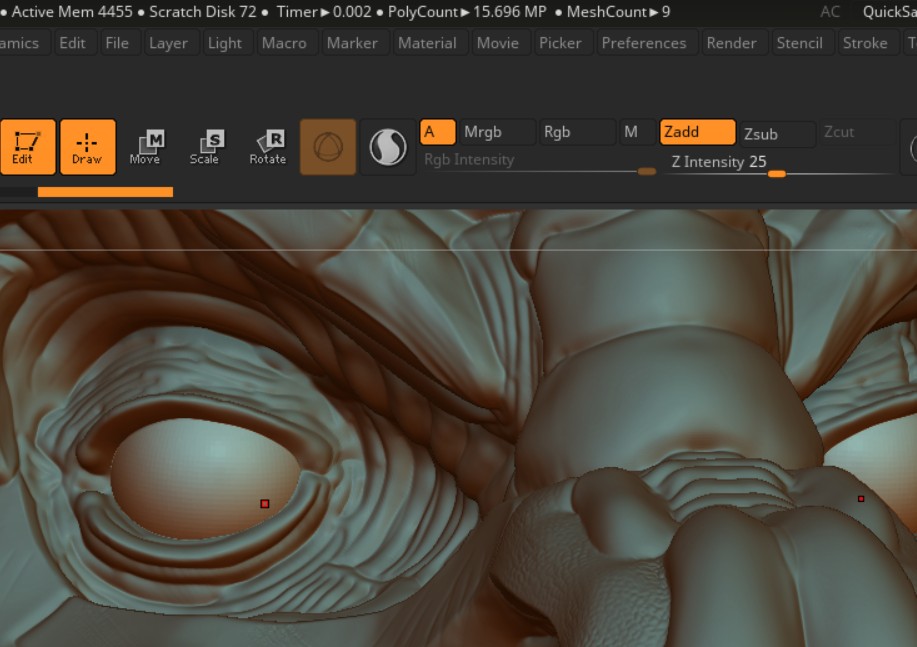Click the Rgb Intensity slider
The image size is (917, 647).
(538, 163)
